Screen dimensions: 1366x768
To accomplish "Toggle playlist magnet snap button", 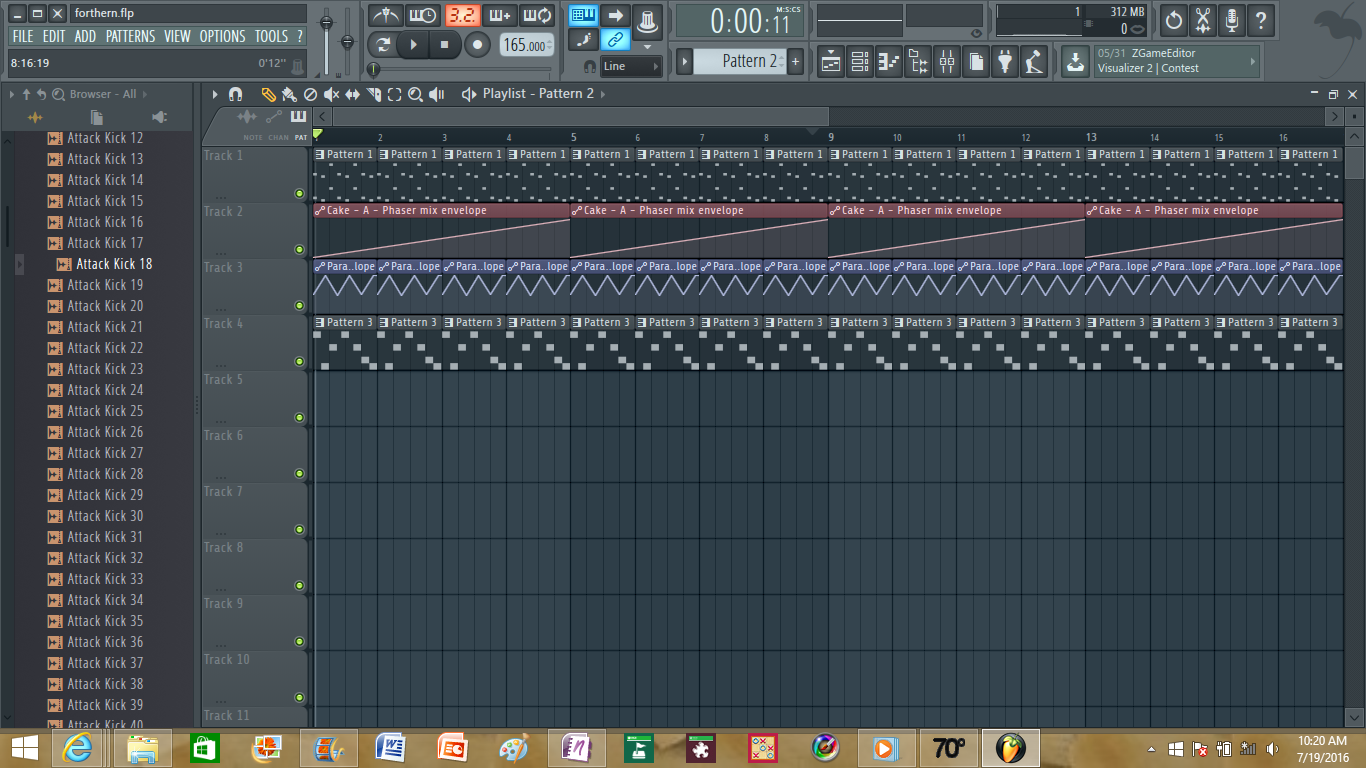I will (236, 94).
